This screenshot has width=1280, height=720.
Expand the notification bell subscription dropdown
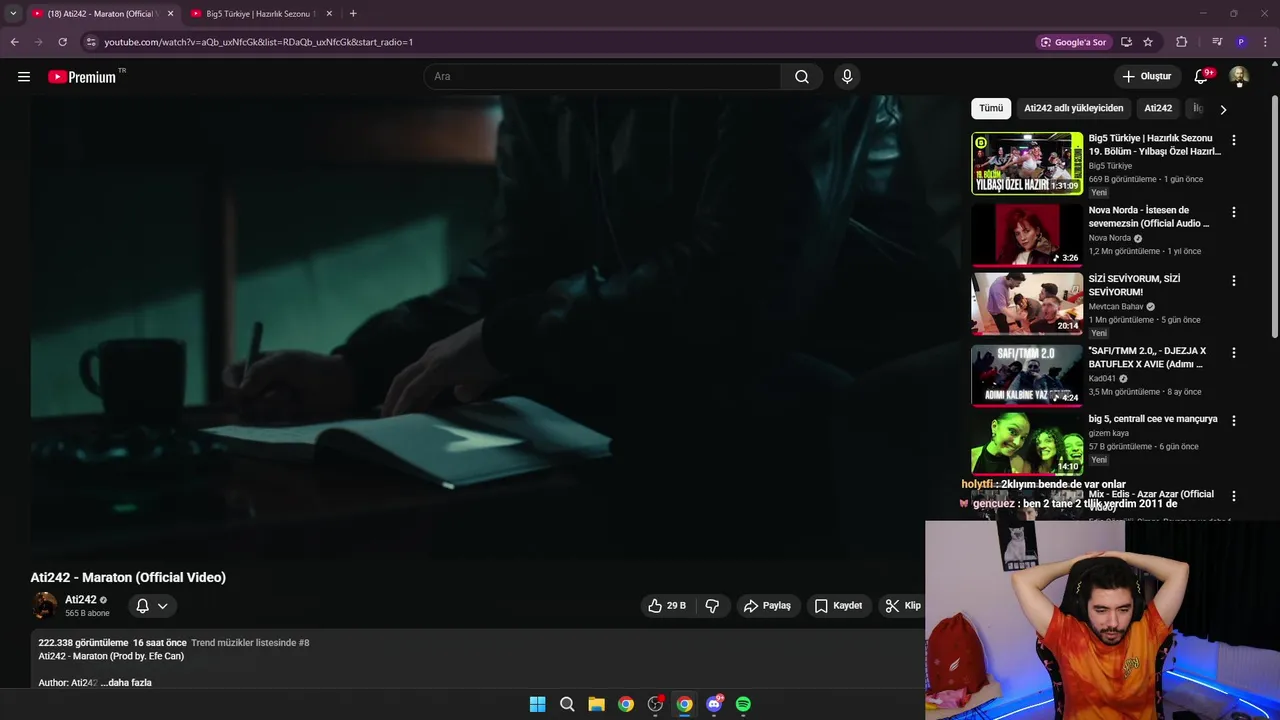[x=152, y=605]
